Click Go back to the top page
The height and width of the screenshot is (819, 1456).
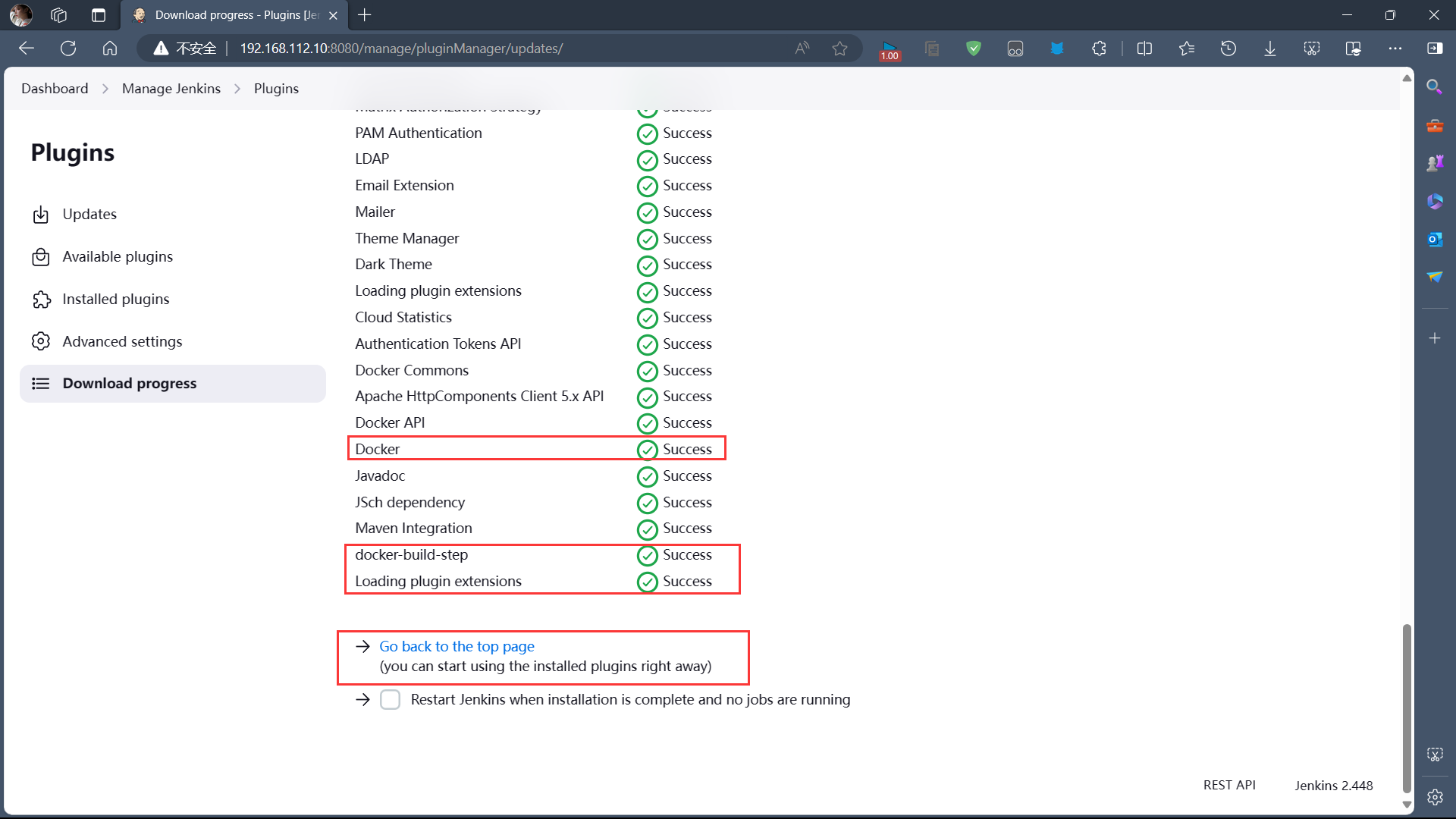pos(456,646)
